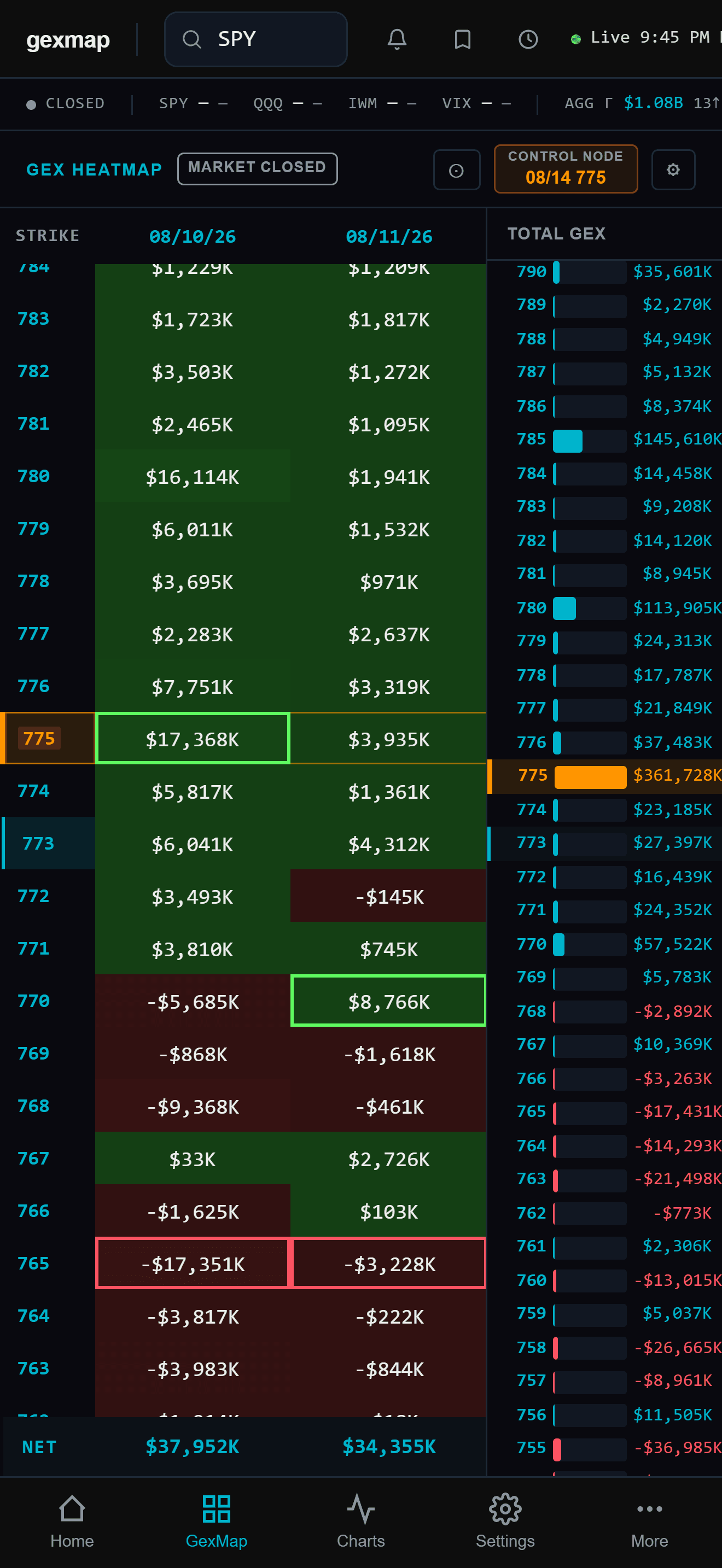The image size is (722, 1568).
Task: Click Total GEX value $145,610K
Action: click(677, 440)
